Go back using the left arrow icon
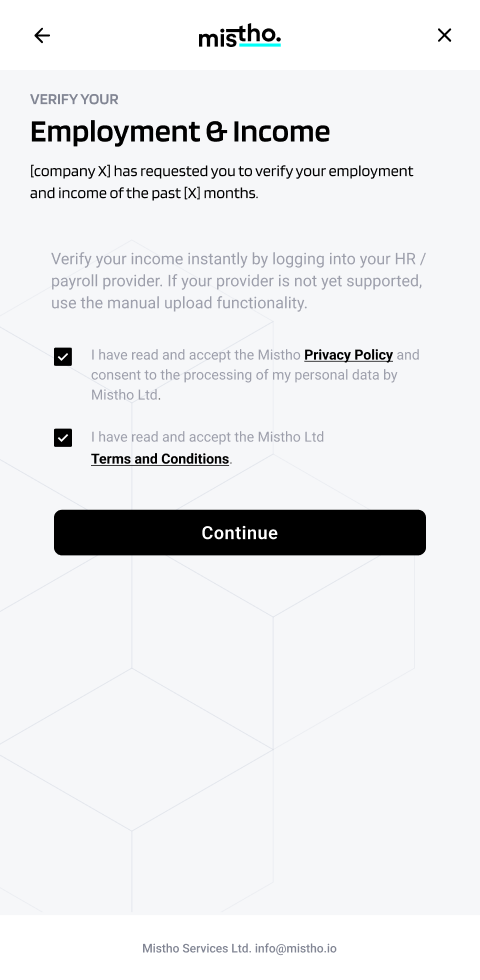The width and height of the screenshot is (480, 980). (42, 35)
